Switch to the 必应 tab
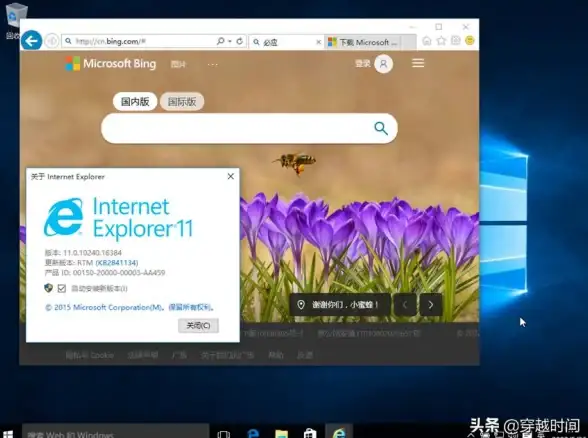588x438 pixels. [286, 42]
